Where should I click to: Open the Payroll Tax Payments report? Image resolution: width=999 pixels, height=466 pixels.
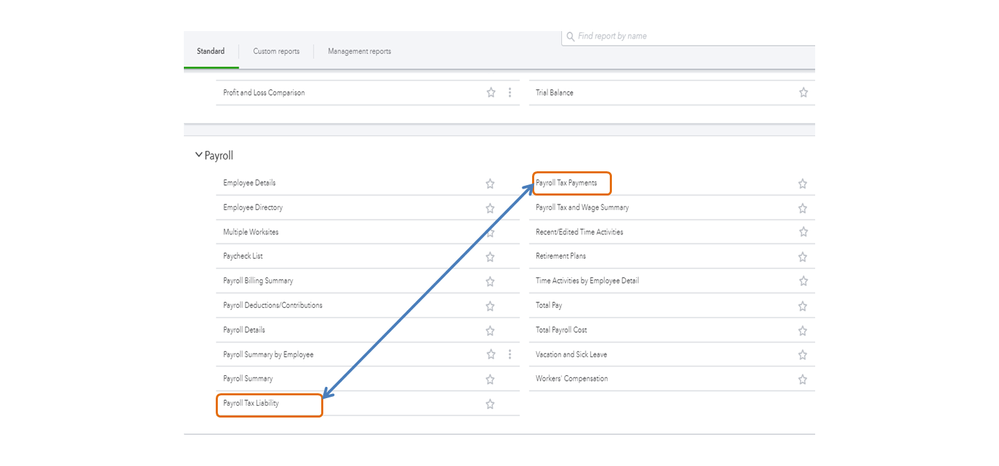pos(566,183)
